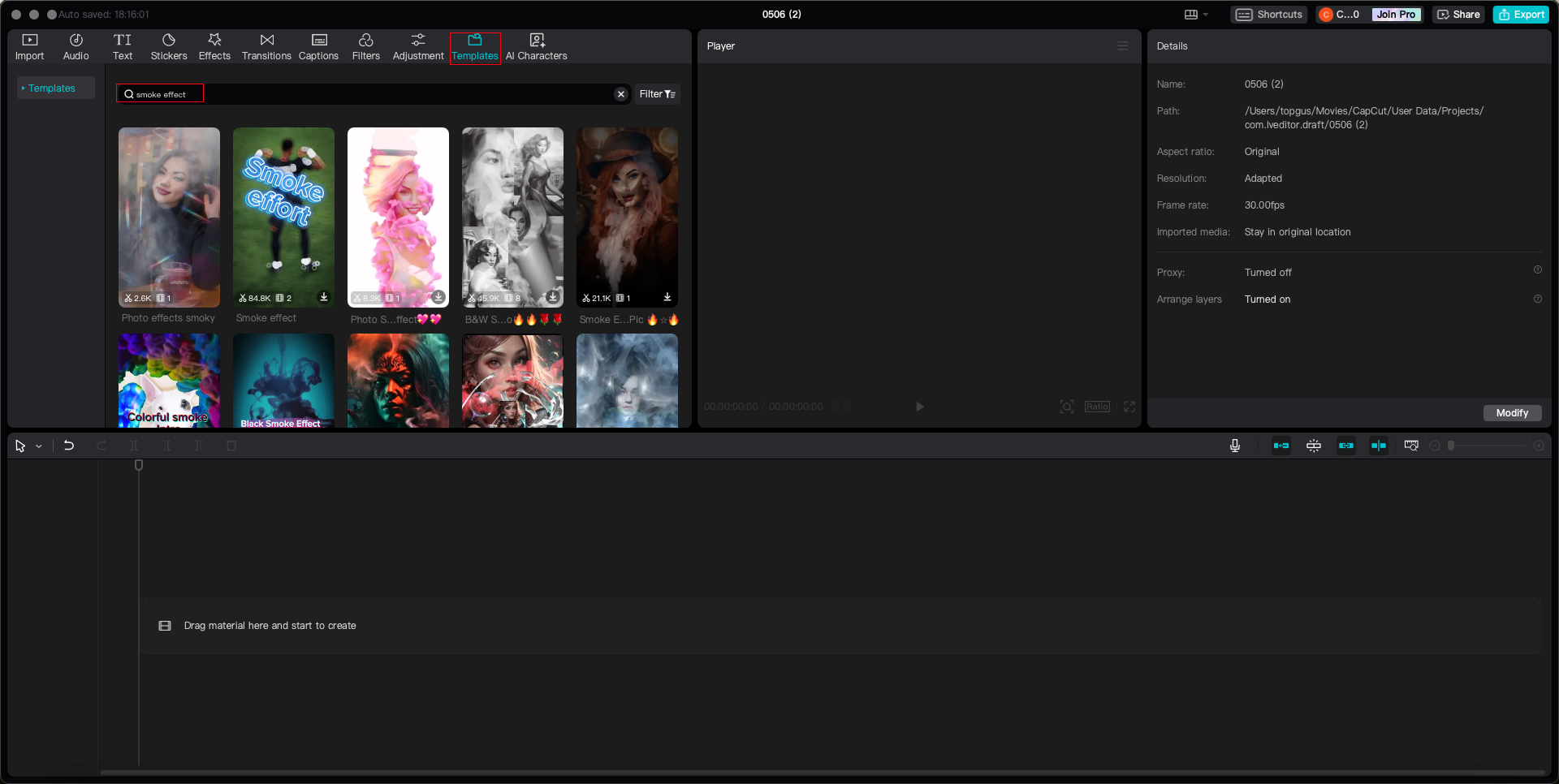
Task: Open the layout switcher icon
Action: 1191,15
